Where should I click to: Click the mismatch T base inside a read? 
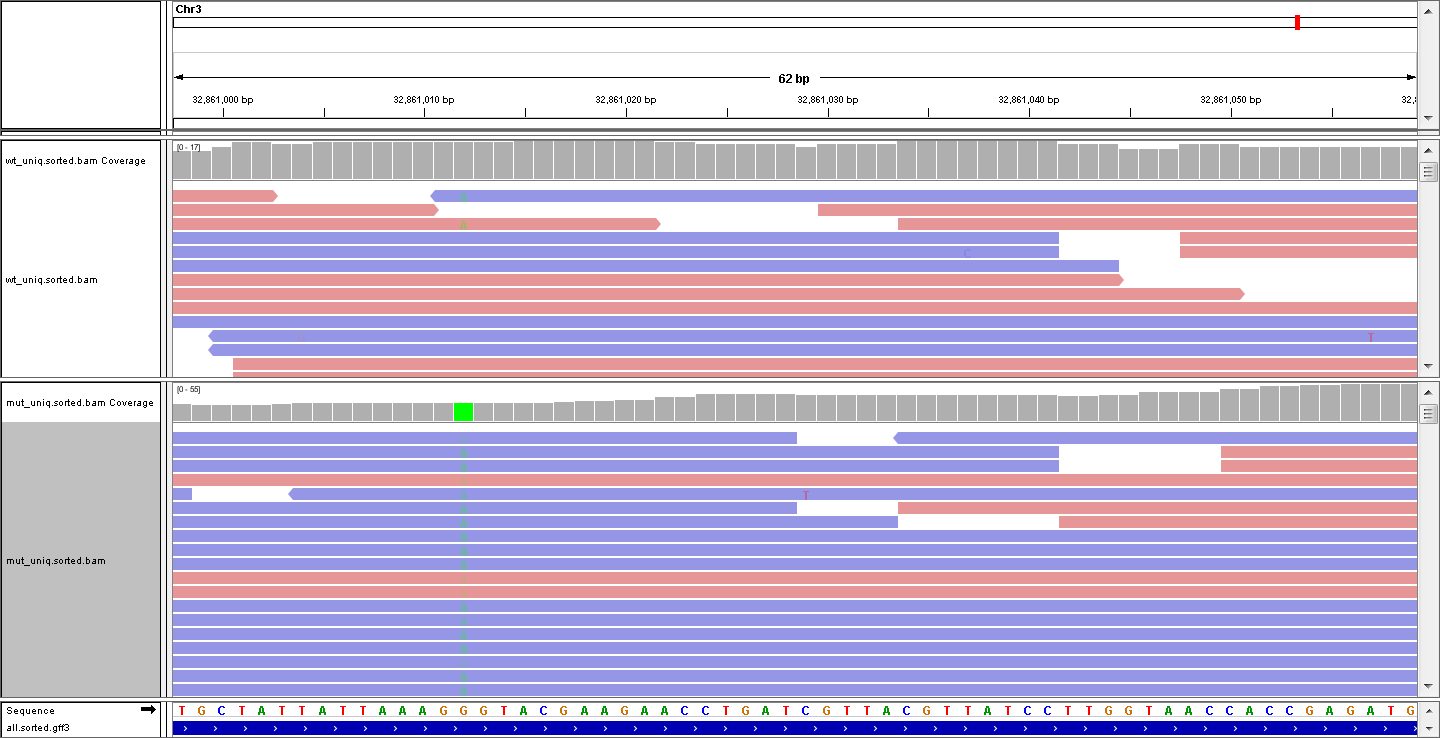(805, 493)
